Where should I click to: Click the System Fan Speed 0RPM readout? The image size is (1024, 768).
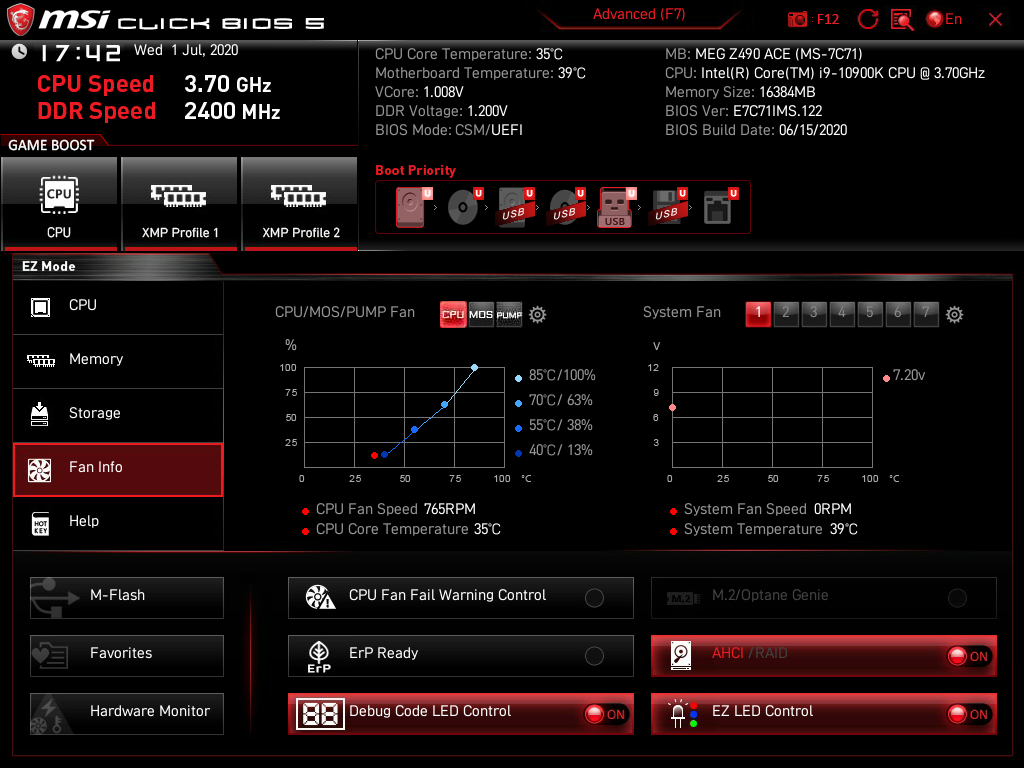767,509
